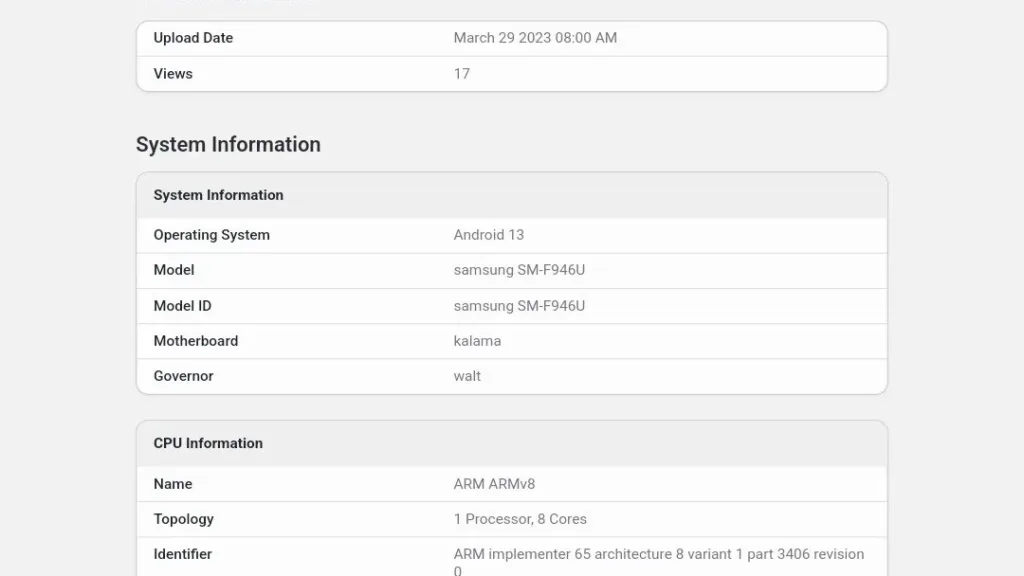The width and height of the screenshot is (1024, 576).
Task: Select the governor value "walt"
Action: [467, 376]
